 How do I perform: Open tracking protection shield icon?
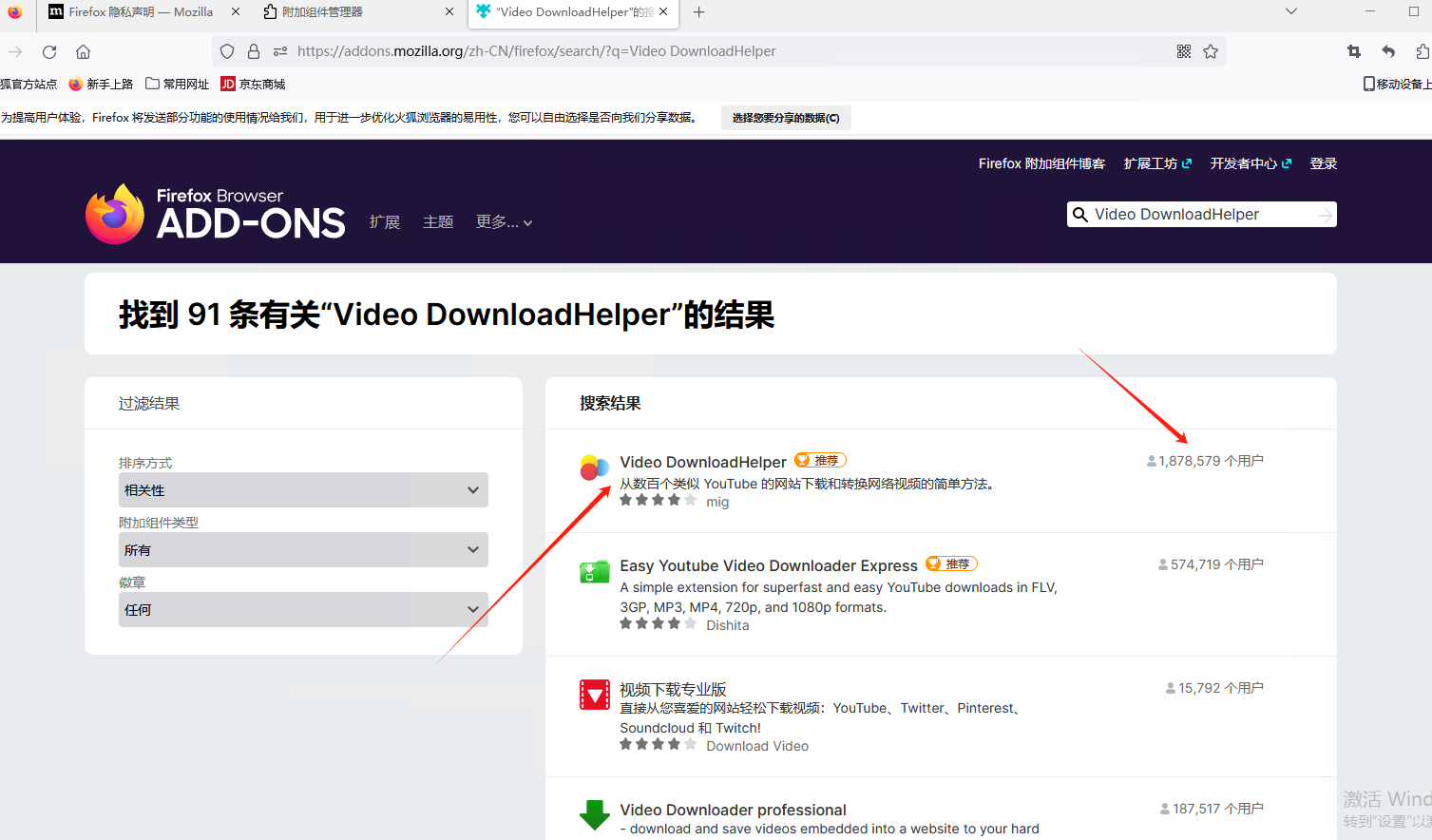coord(227,51)
